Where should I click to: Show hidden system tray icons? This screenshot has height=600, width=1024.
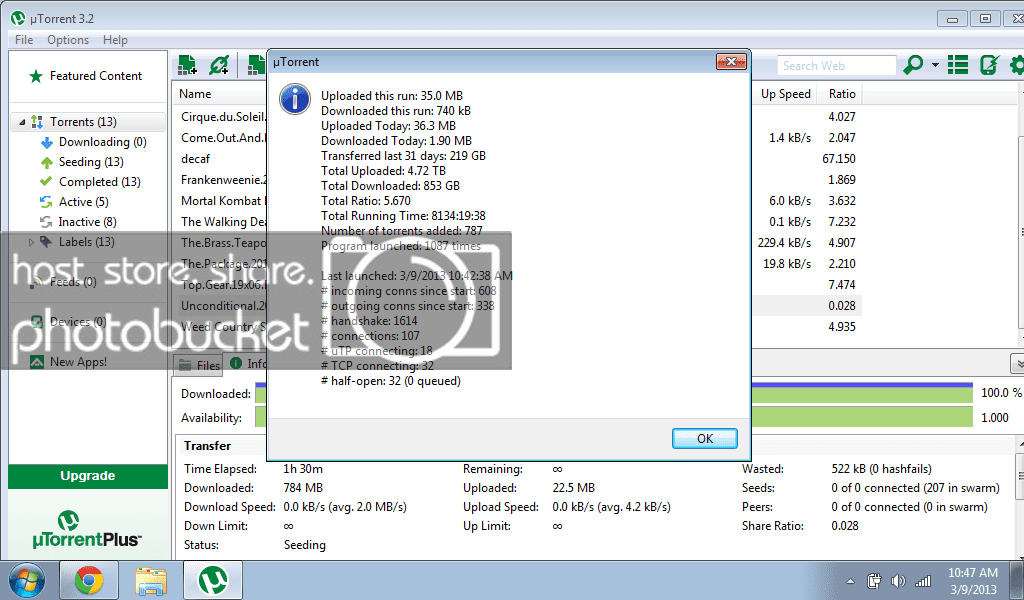tap(850, 581)
